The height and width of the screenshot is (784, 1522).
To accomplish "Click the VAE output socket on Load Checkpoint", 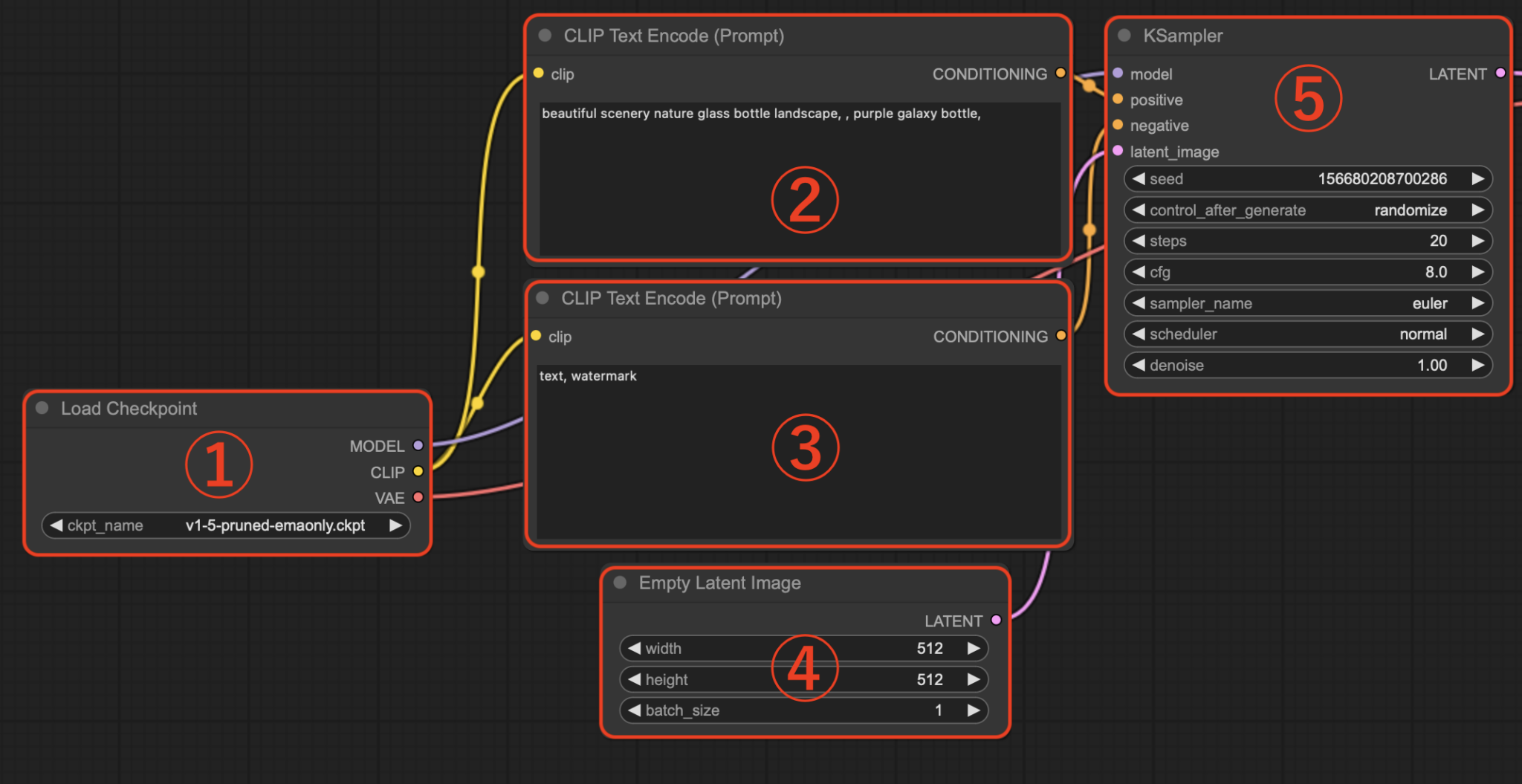I will [x=418, y=497].
